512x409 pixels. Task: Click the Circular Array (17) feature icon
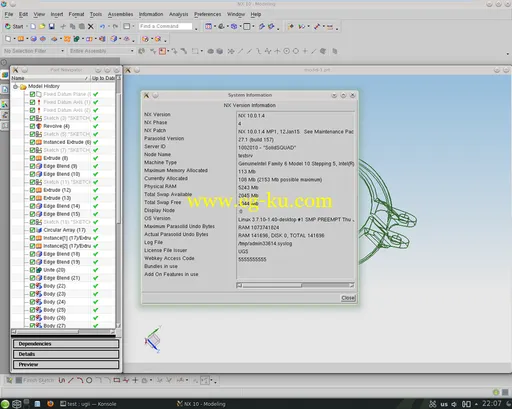pos(39,230)
